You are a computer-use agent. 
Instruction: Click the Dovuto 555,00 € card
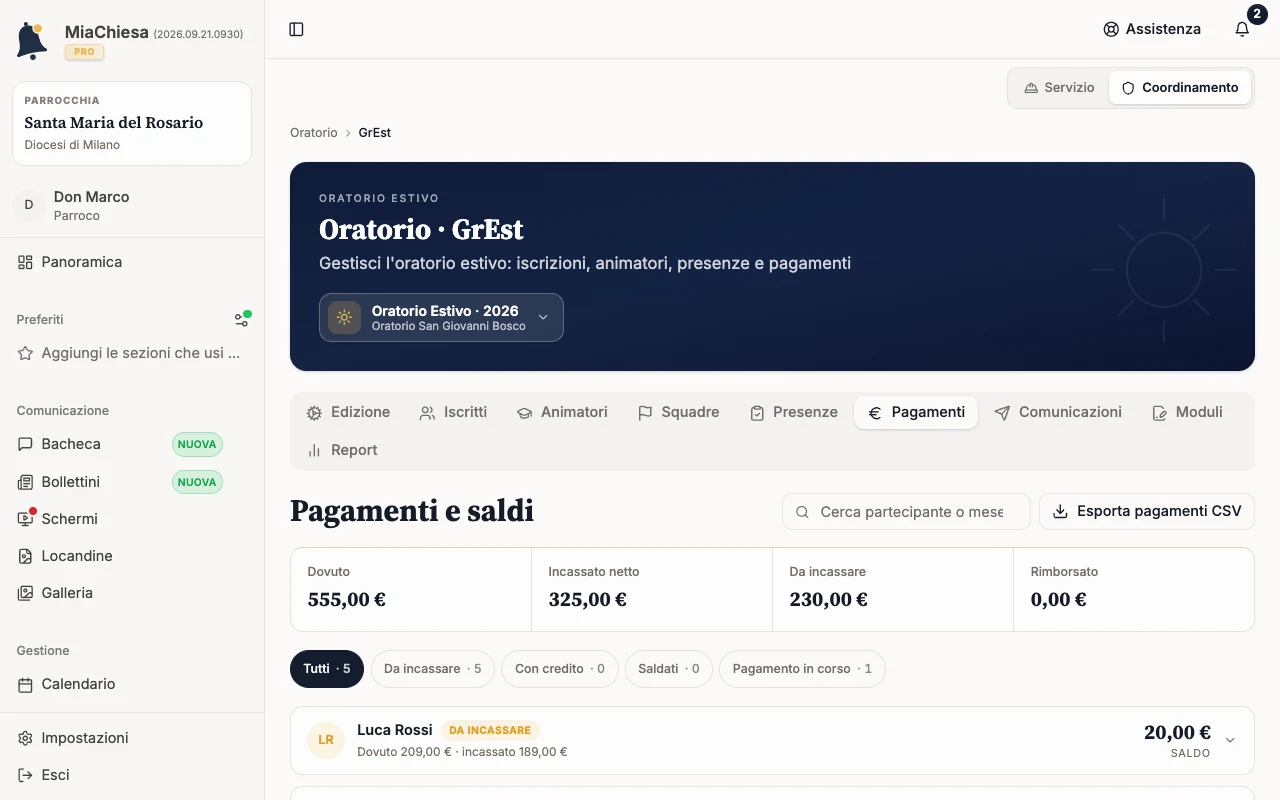coord(411,589)
